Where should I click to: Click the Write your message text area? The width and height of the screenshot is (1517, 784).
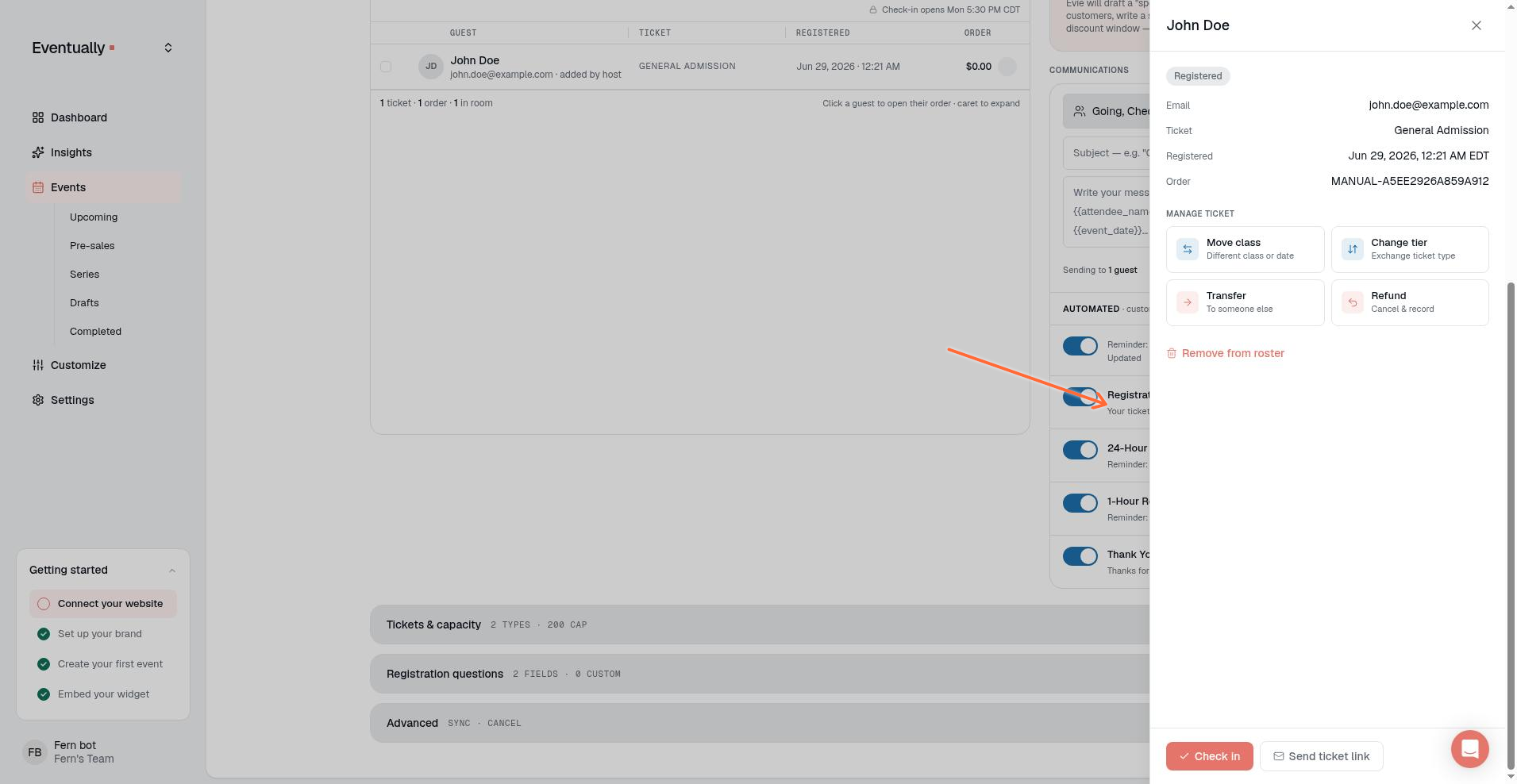tap(1107, 212)
